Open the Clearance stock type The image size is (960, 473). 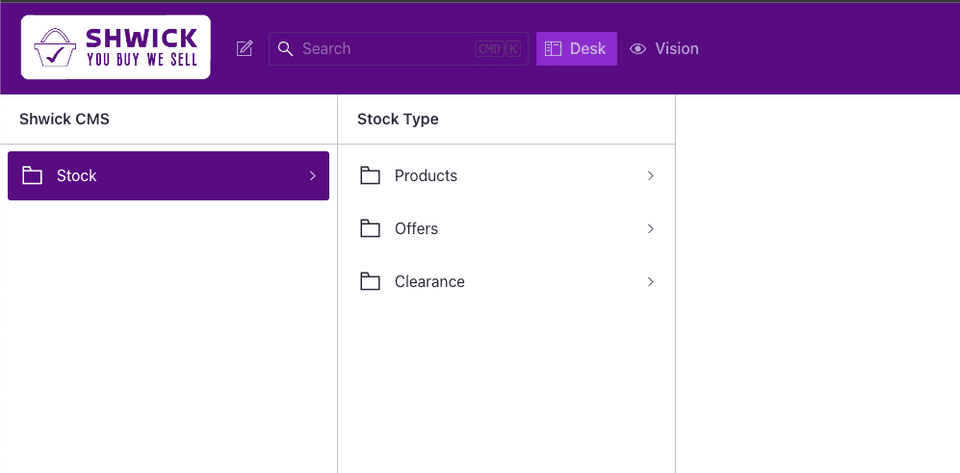tap(430, 282)
